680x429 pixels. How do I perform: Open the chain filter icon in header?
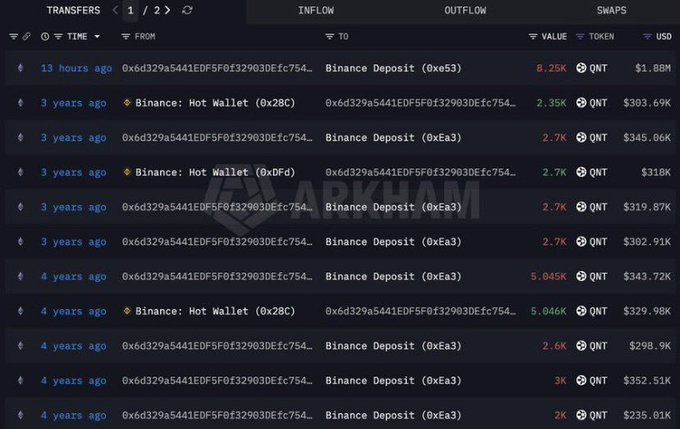(x=13, y=36)
